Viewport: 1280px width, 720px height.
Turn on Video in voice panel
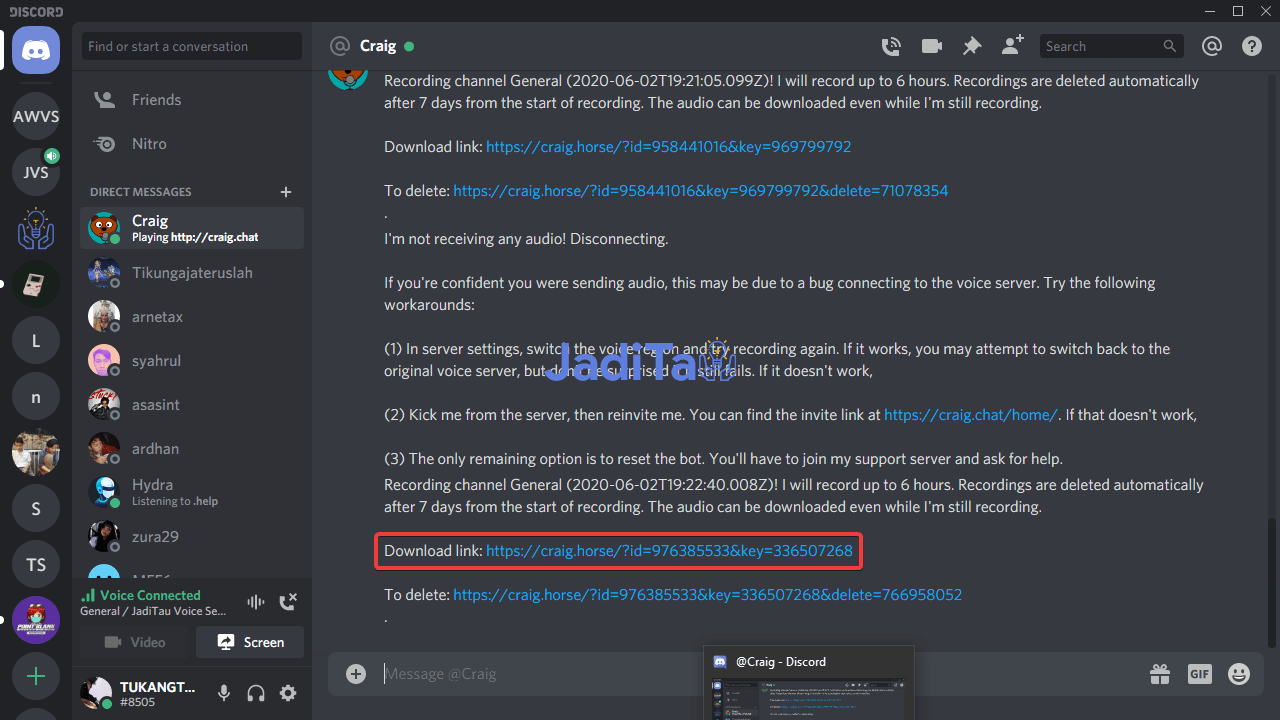coord(135,642)
